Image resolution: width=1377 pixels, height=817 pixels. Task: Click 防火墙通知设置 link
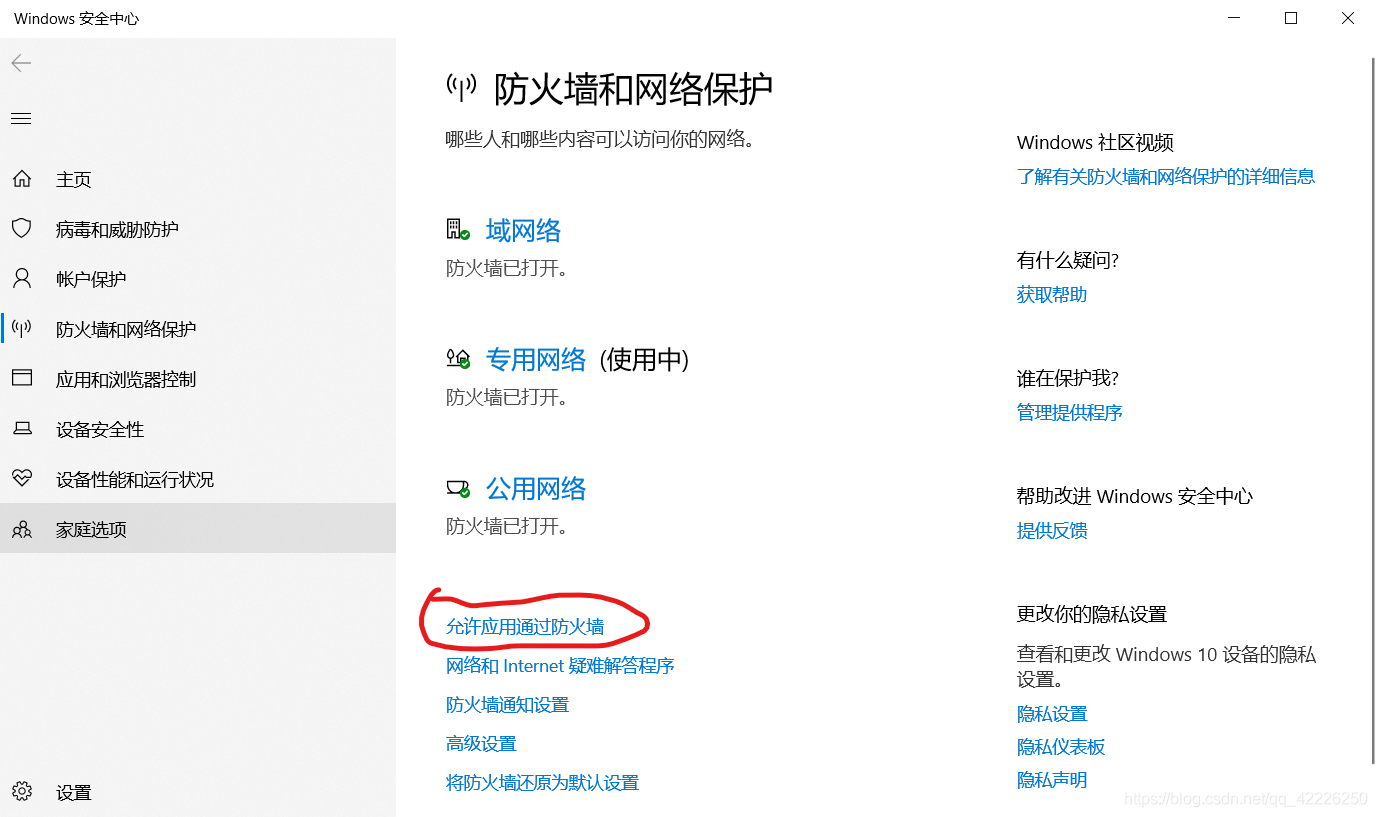point(508,705)
